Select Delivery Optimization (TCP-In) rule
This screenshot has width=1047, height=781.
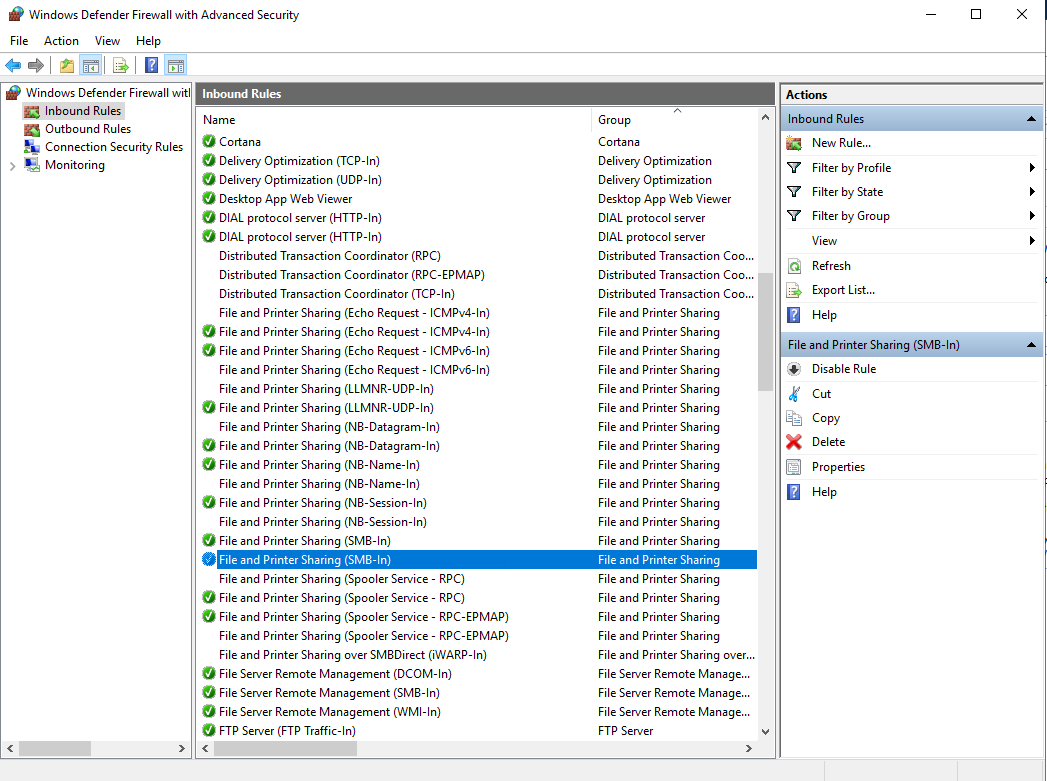478,161
